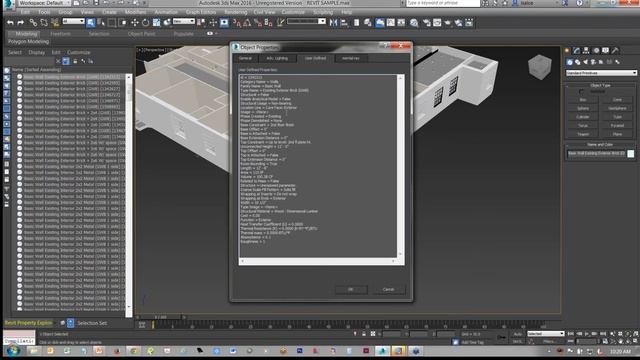Screen dimensions: 640x360
Task: Collapse the Object Type rollout
Action: coord(600,85)
